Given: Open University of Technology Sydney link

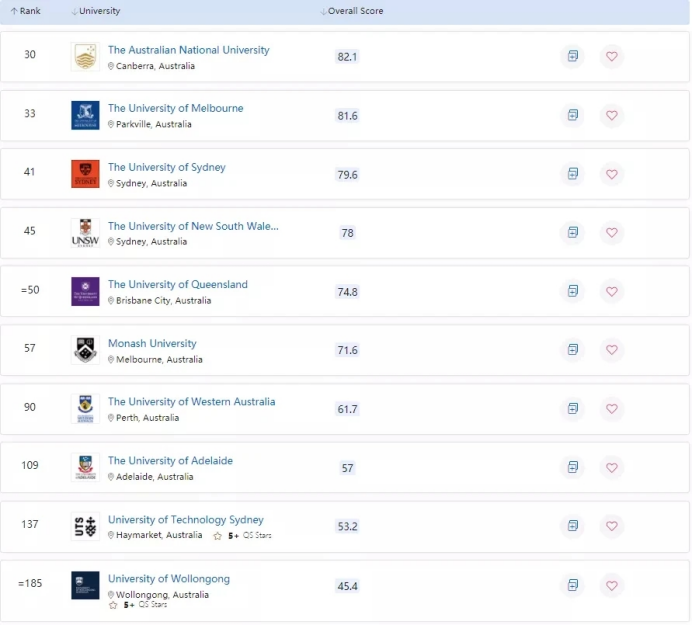Looking at the screenshot, I should pyautogui.click(x=186, y=519).
